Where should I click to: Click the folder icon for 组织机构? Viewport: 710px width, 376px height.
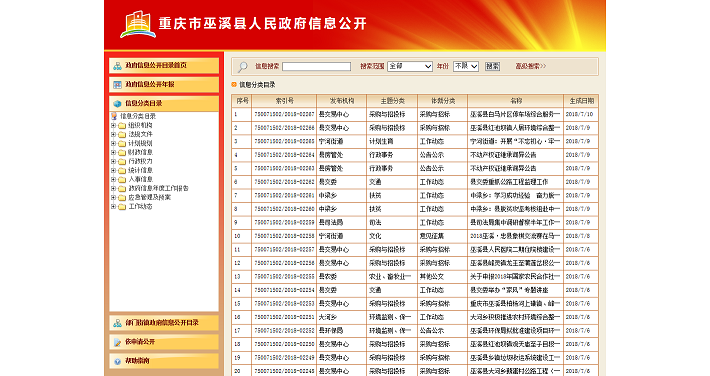[x=122, y=125]
